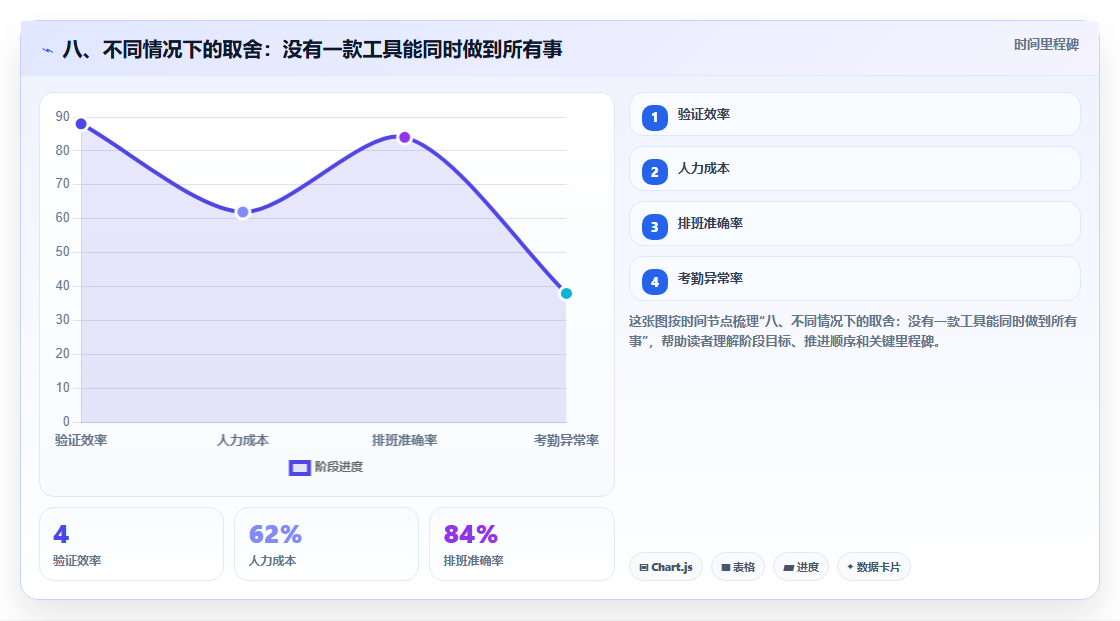Click the numbered badge 2 for 人力成本
The width and height of the screenshot is (1120, 621).
tap(654, 172)
